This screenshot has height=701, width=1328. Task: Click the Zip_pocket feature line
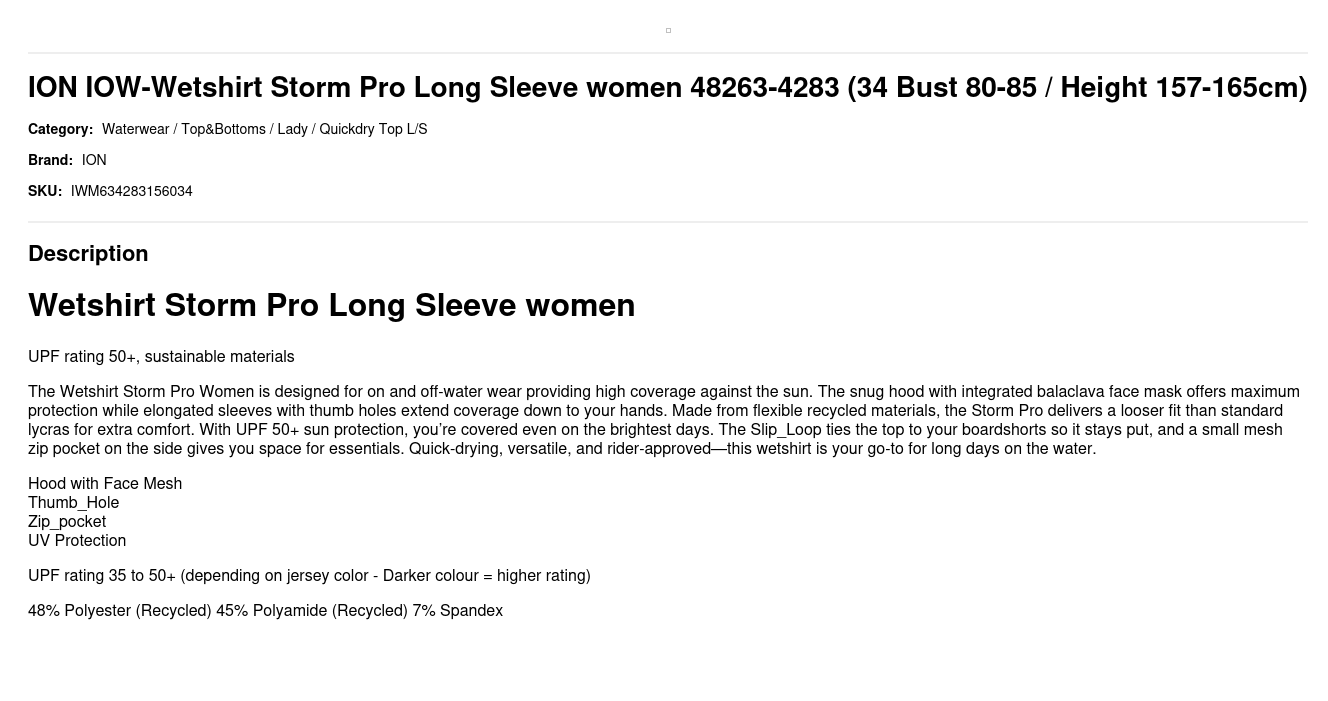[x=67, y=522]
